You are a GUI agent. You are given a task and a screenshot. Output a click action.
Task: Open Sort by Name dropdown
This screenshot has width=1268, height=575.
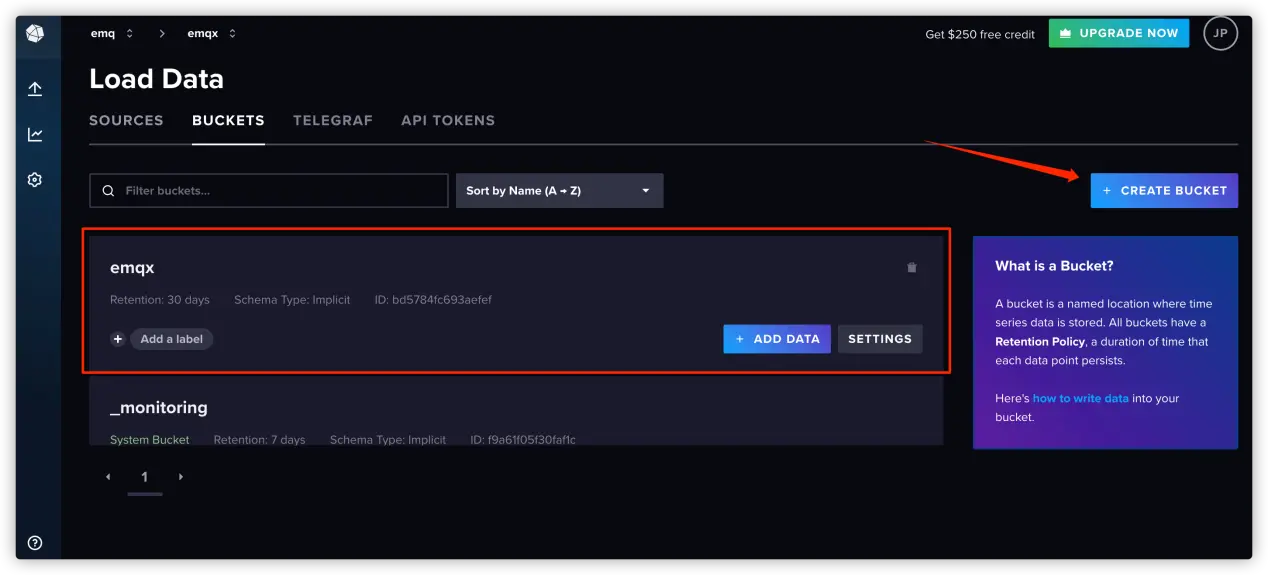point(559,191)
